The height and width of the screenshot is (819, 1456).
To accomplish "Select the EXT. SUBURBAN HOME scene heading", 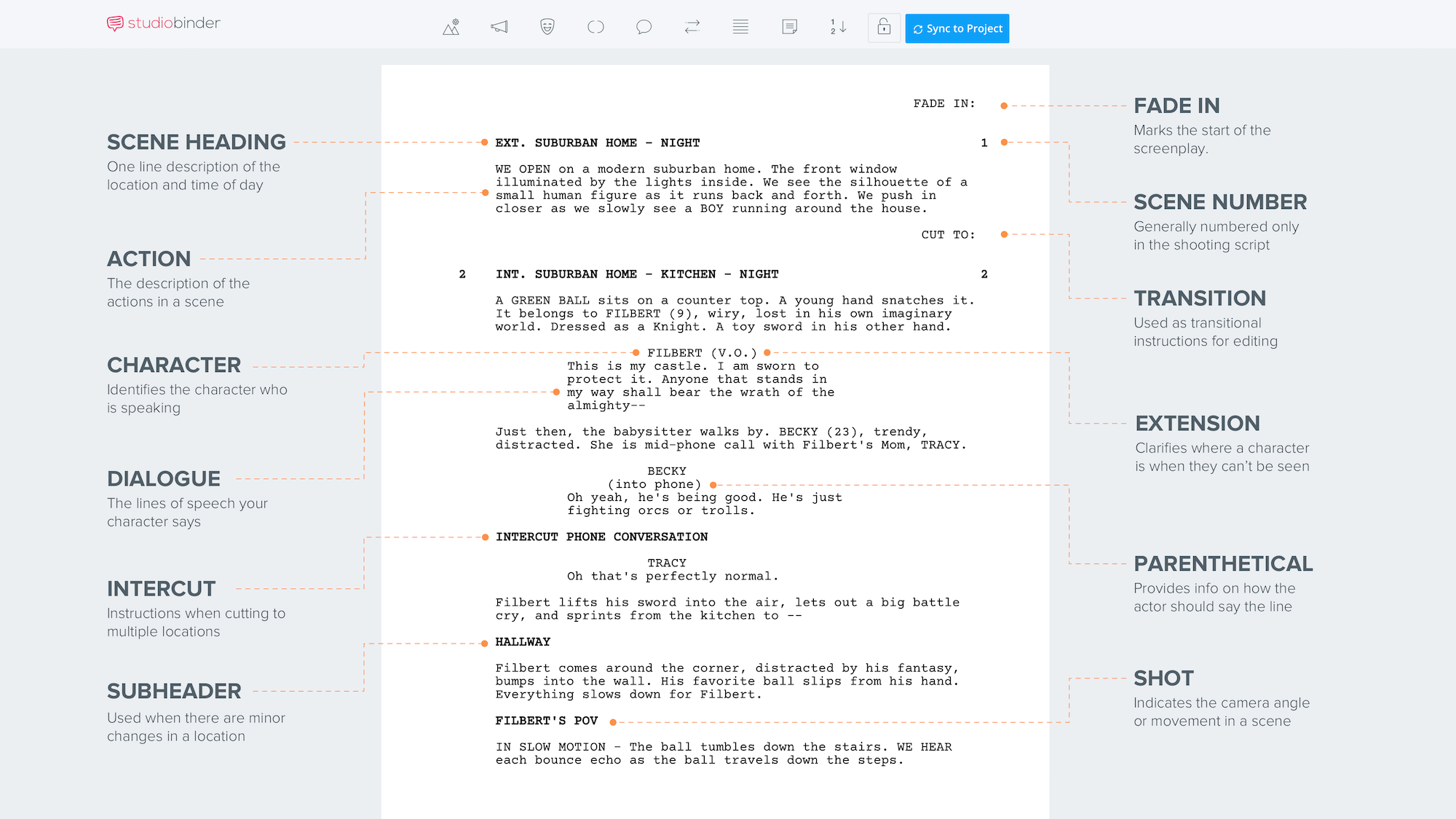I will click(x=598, y=141).
